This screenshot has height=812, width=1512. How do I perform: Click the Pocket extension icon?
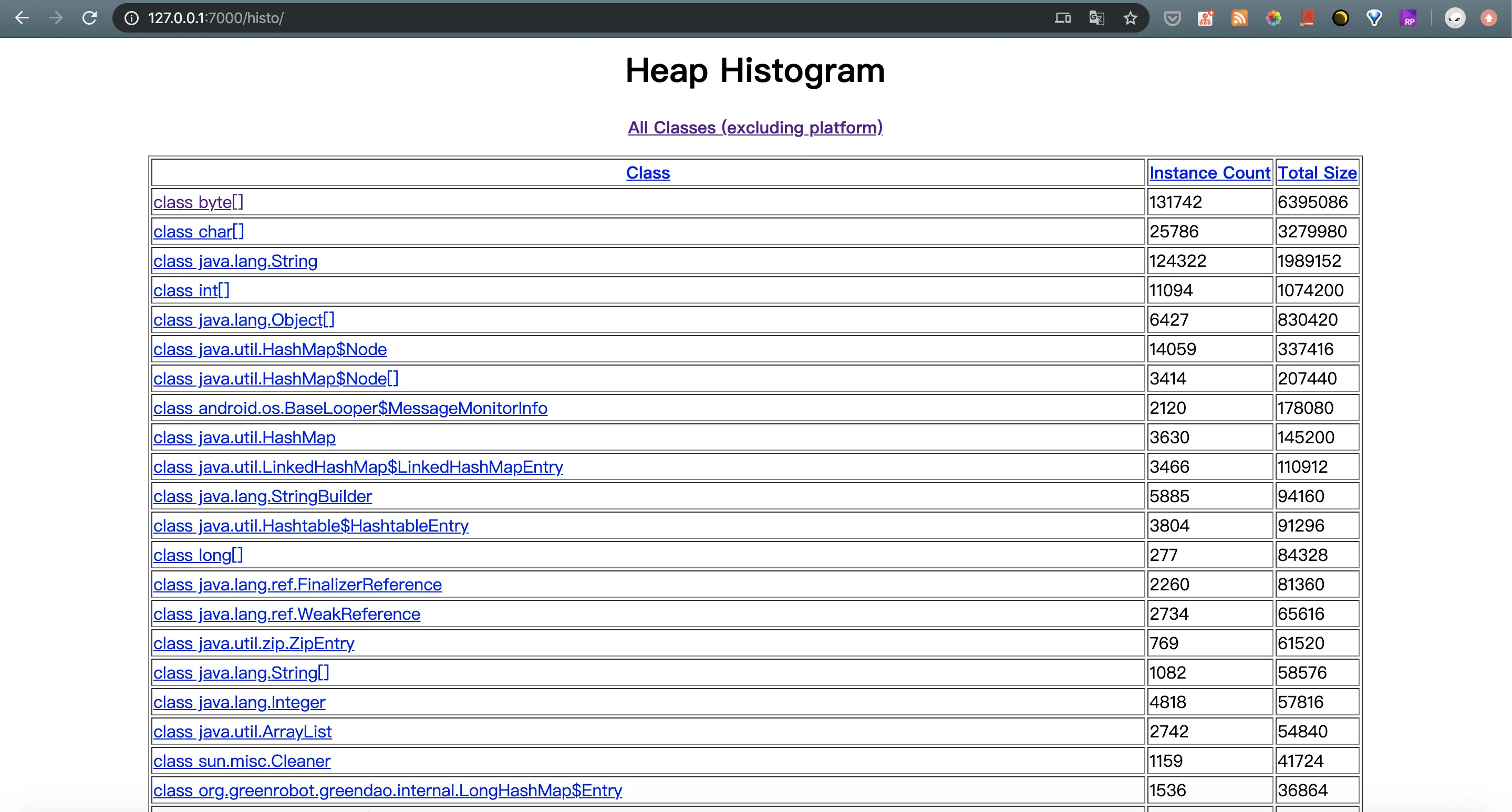(x=1172, y=18)
